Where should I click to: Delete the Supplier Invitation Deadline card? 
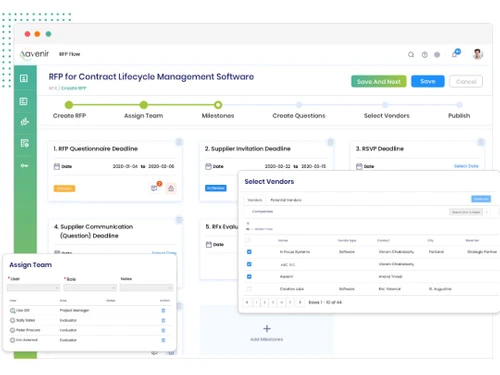(330, 142)
